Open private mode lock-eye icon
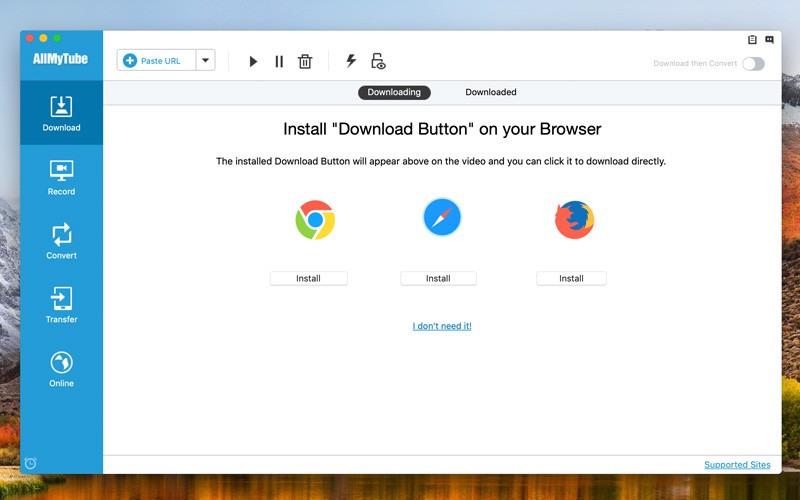 [x=378, y=61]
